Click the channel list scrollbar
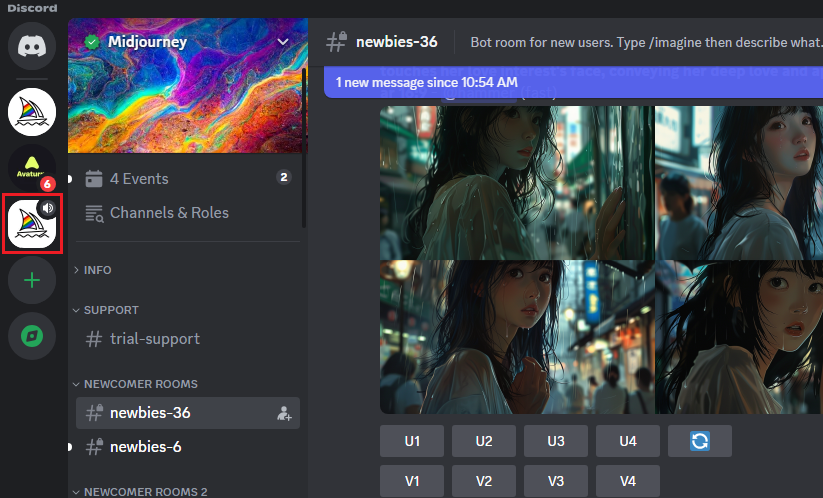823x498 pixels. tap(304, 148)
